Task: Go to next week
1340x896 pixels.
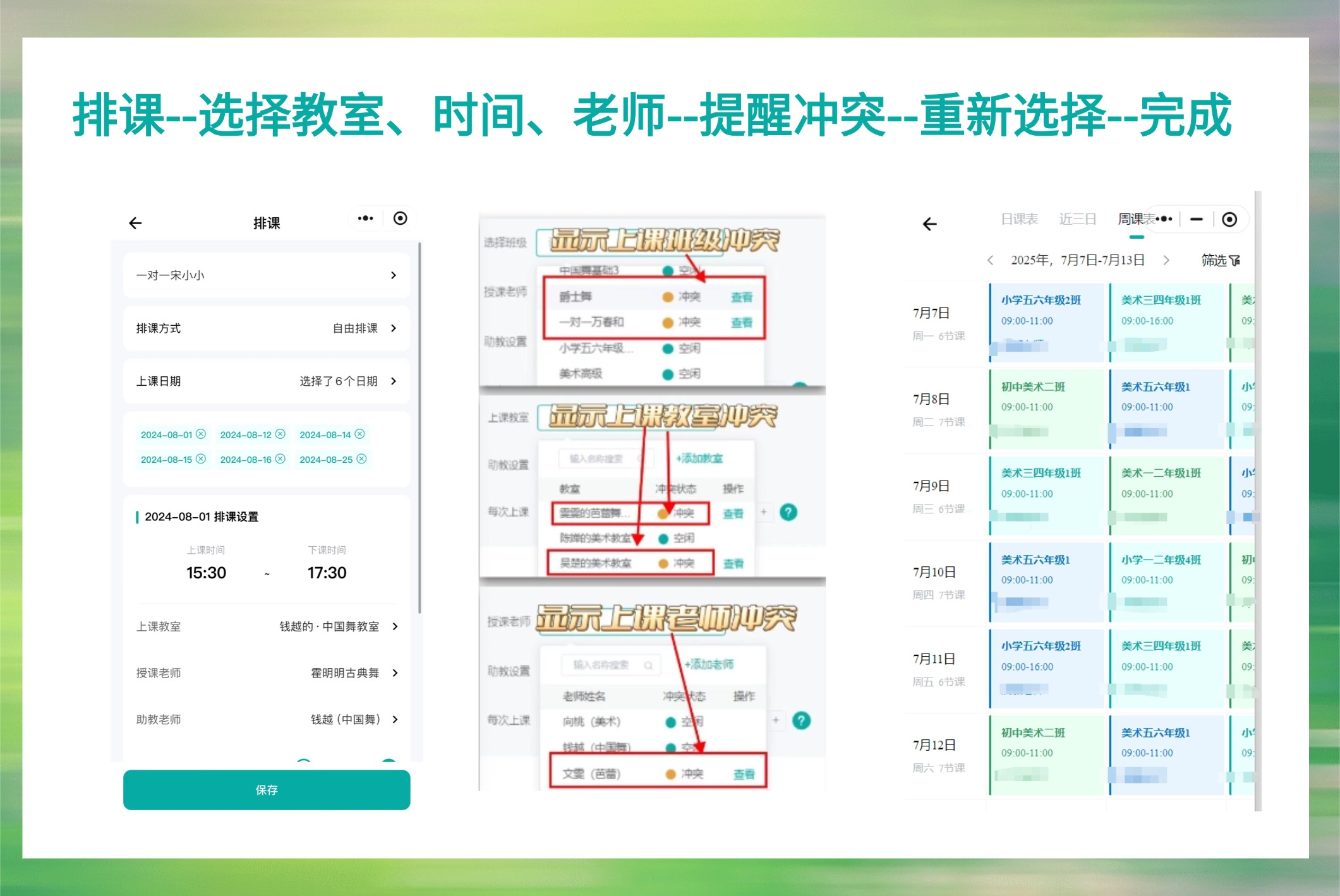Action: [1166, 260]
